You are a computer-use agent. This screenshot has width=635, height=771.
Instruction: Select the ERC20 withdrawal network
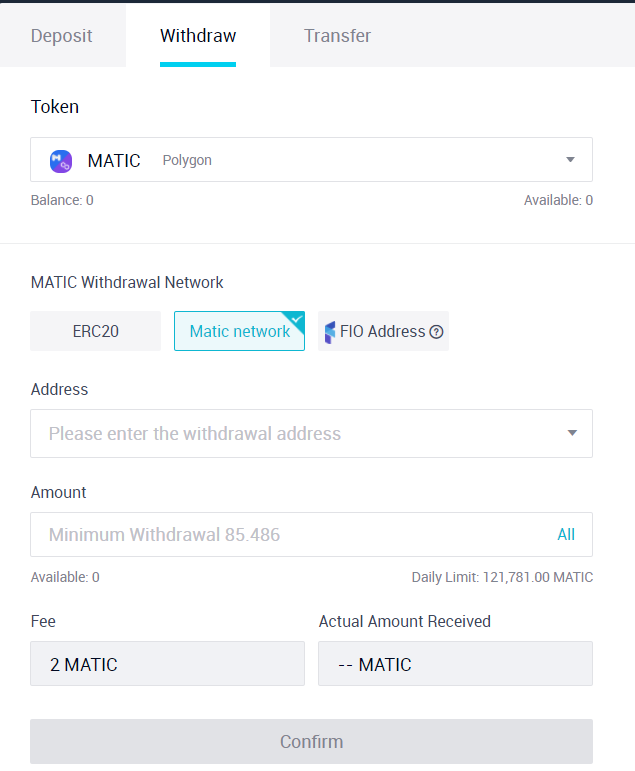pyautogui.click(x=95, y=331)
